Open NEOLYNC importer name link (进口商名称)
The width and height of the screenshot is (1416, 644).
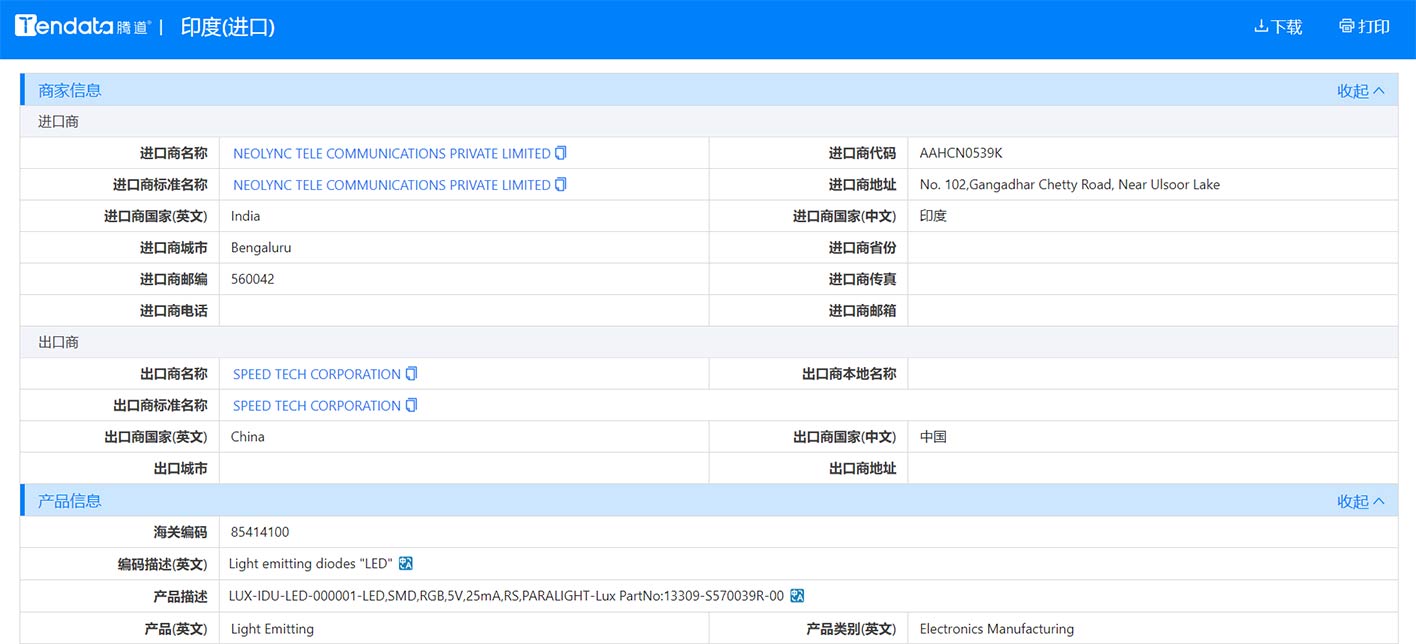392,154
